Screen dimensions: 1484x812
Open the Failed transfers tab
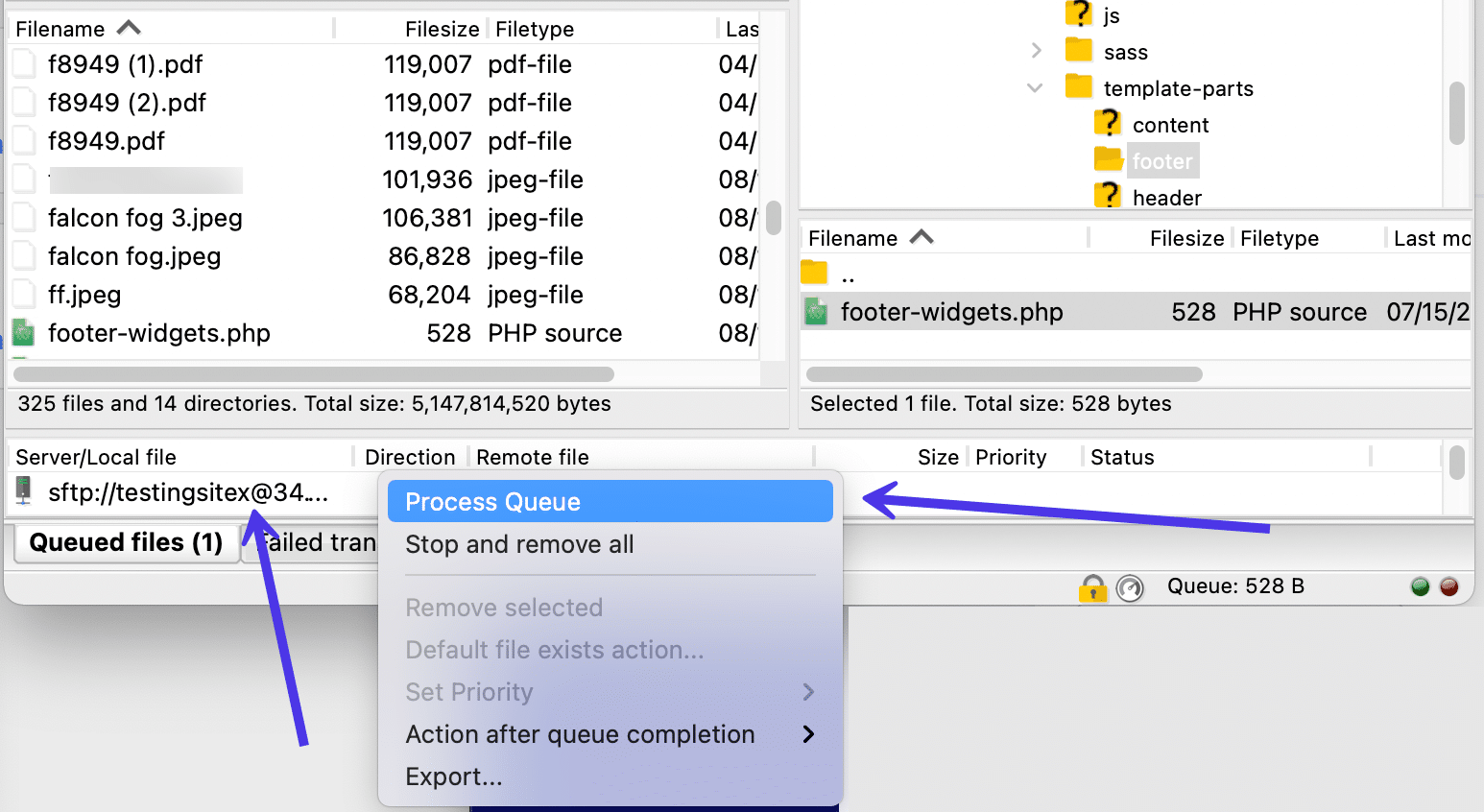(x=318, y=543)
